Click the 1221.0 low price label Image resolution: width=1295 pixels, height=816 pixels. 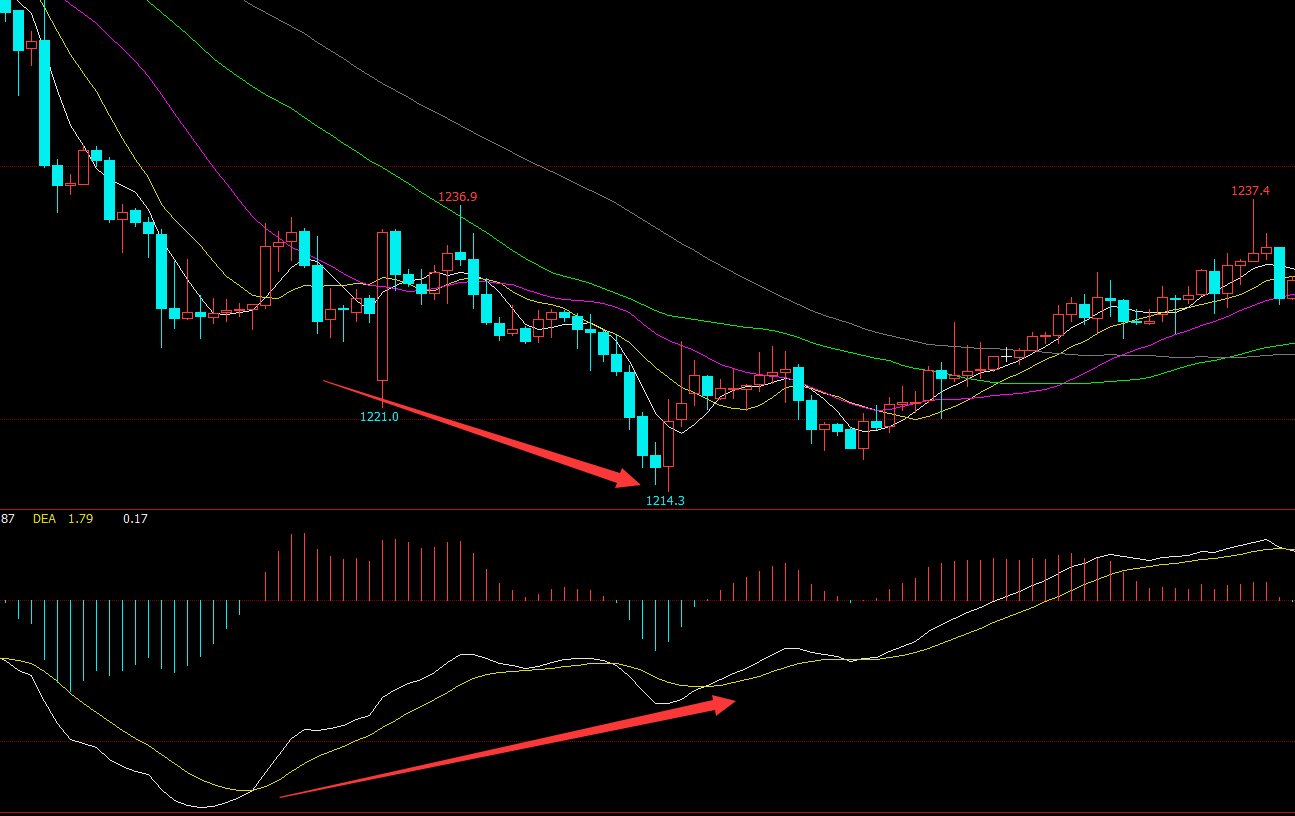[379, 417]
